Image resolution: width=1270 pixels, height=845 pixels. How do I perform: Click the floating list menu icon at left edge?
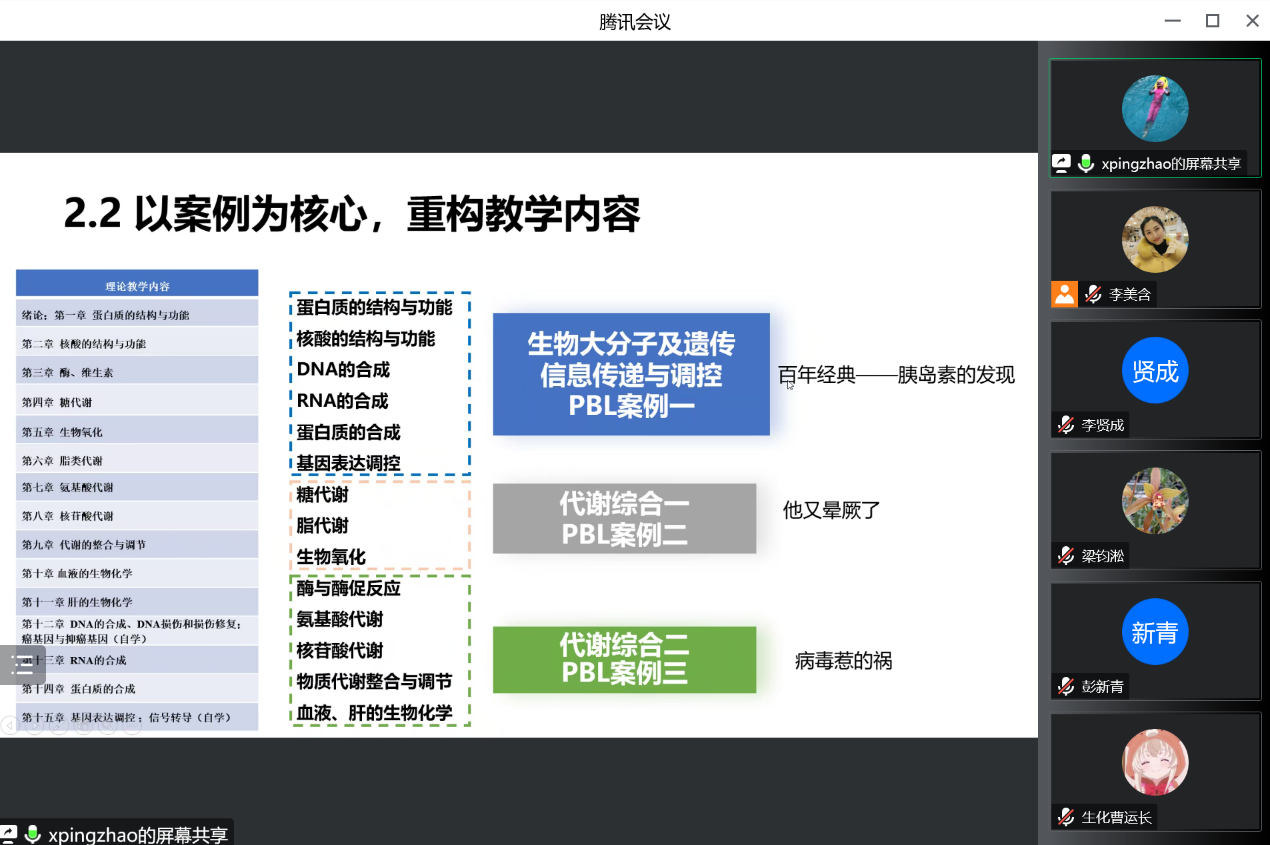(x=22, y=665)
